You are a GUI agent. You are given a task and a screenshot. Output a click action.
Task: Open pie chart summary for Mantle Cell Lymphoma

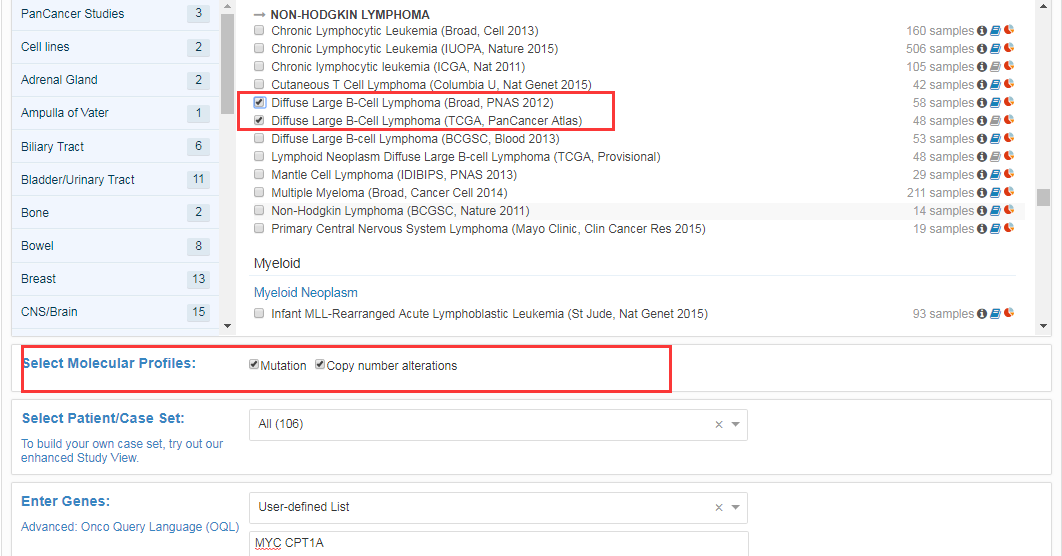click(1008, 175)
